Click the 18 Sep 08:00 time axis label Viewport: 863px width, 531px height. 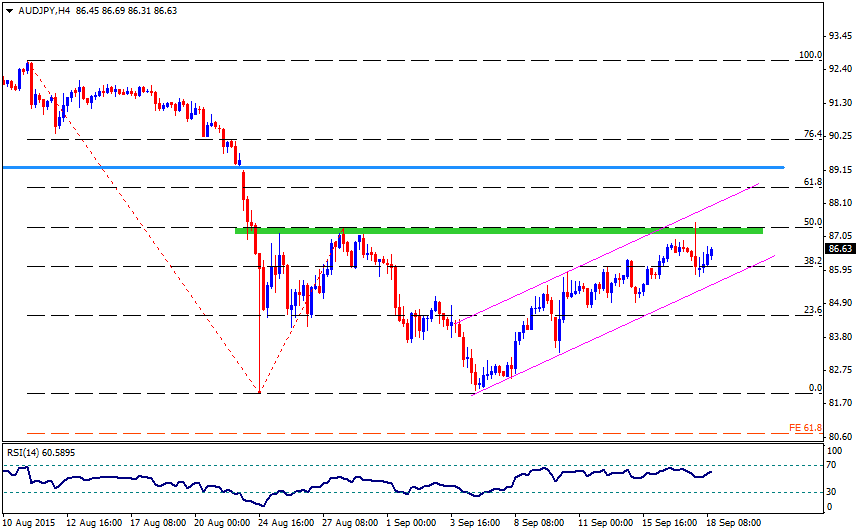pos(734,522)
